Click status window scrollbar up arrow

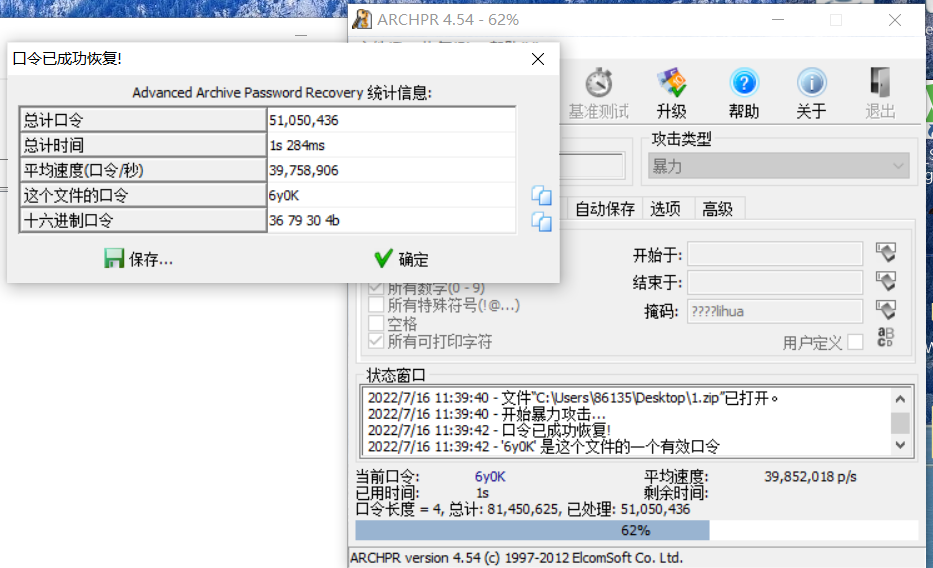[900, 398]
